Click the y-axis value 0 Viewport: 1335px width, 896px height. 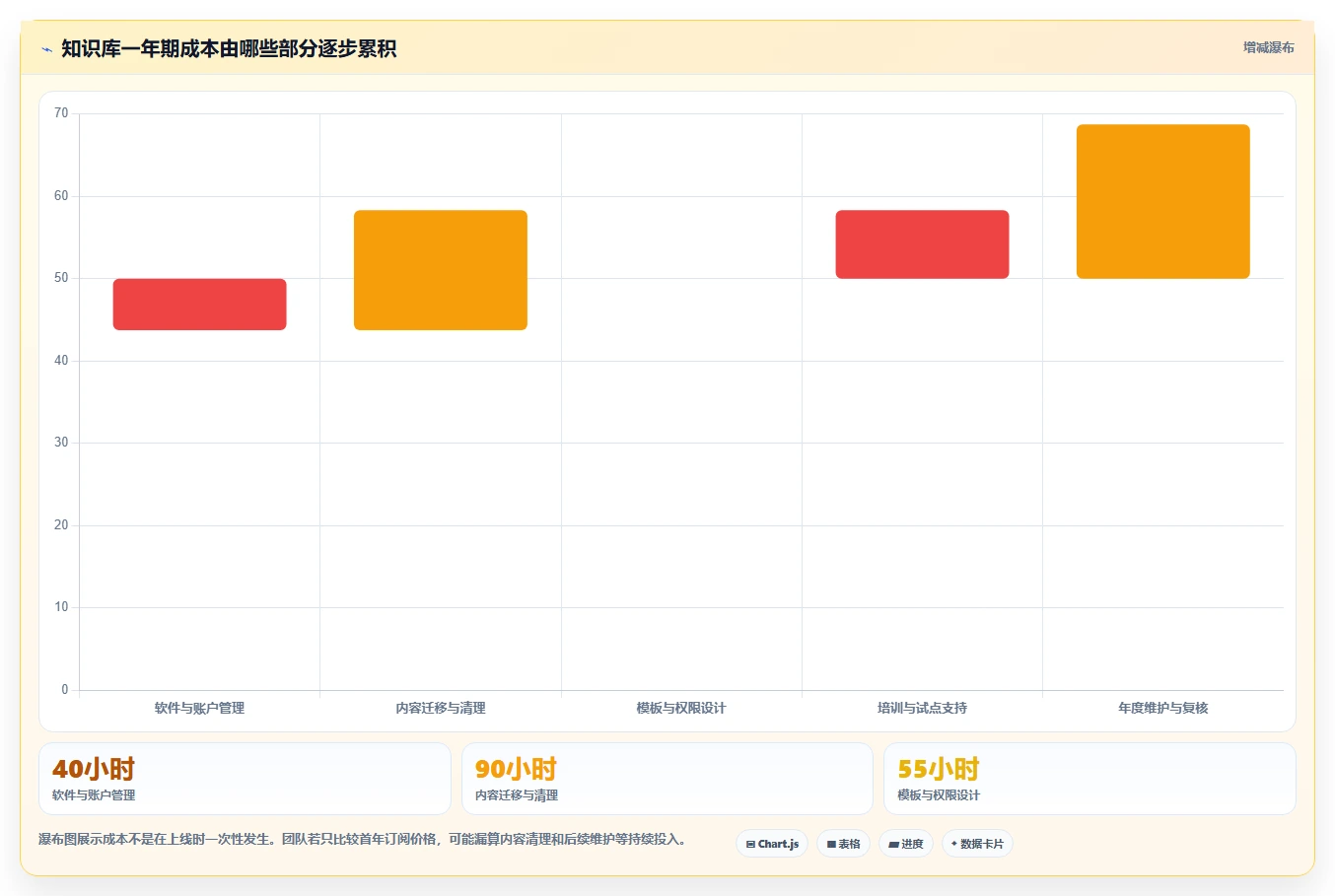pyautogui.click(x=65, y=690)
